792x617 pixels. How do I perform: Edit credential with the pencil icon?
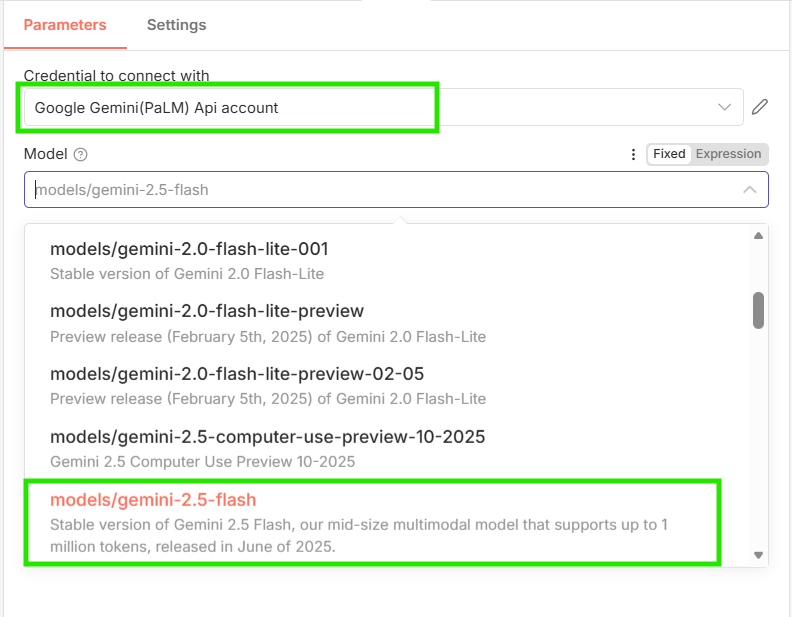coord(760,107)
